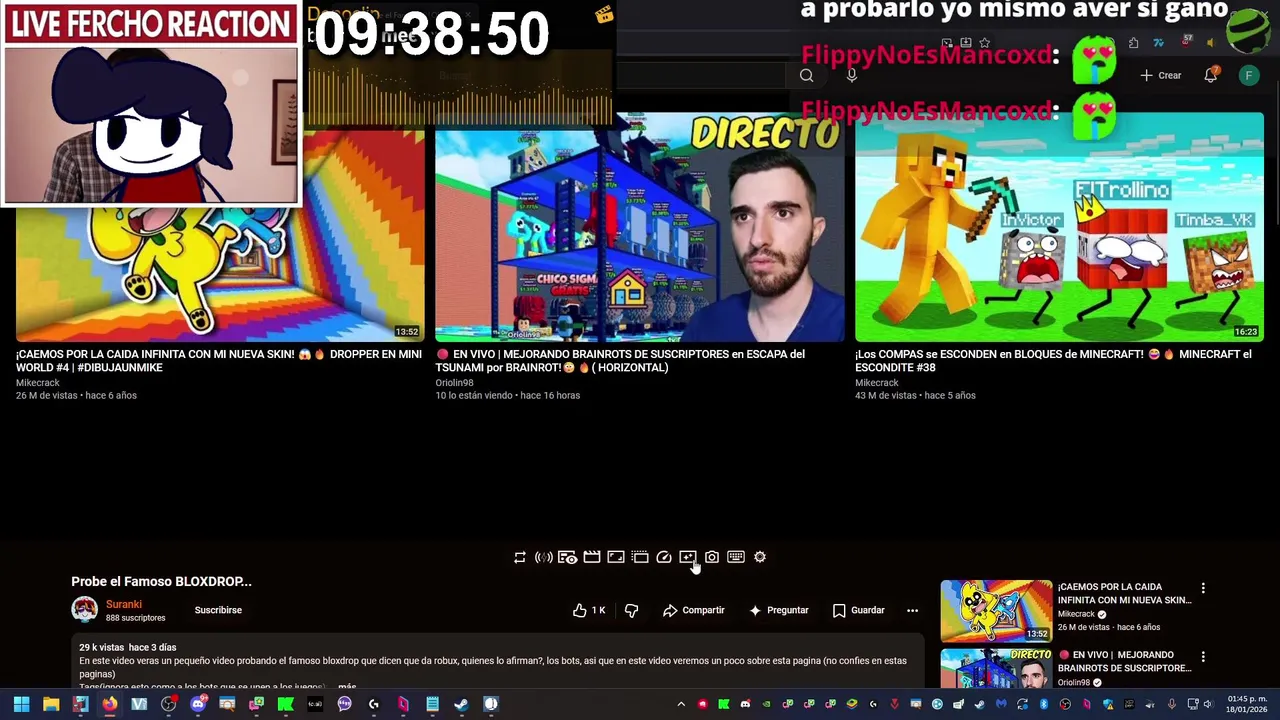Save video with Guardar button
This screenshot has width=1280, height=720.
coord(858,610)
